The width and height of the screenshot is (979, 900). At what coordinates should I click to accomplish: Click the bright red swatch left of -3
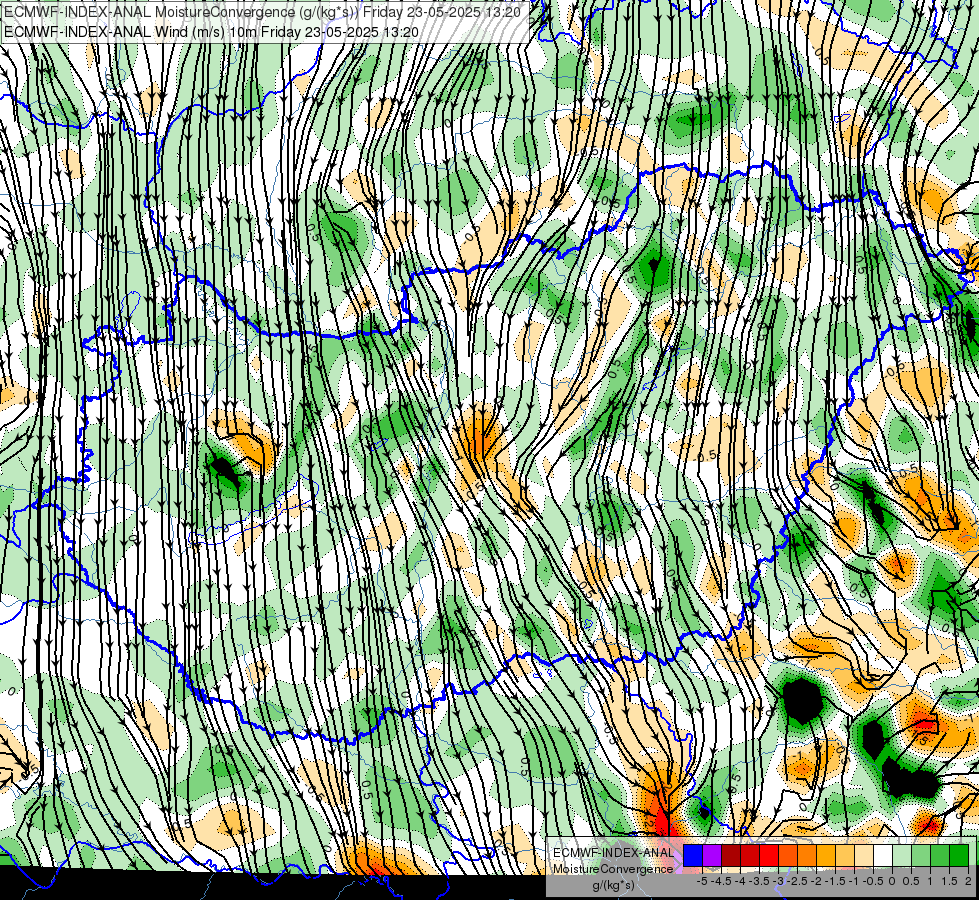click(769, 856)
